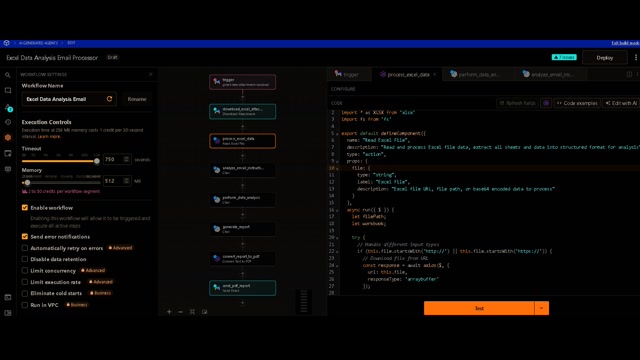Select the download_excel_attachment step node
The width and height of the screenshot is (640, 360).
click(242, 111)
